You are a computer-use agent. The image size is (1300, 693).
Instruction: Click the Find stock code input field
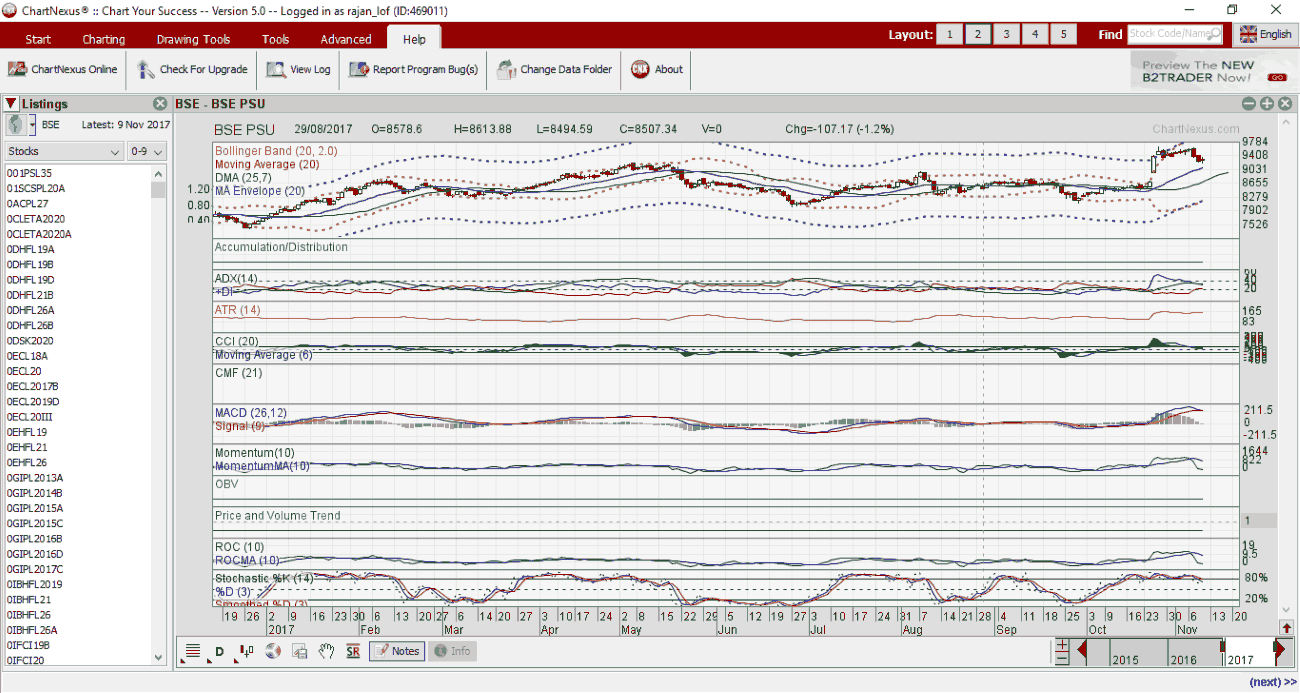click(x=1175, y=34)
